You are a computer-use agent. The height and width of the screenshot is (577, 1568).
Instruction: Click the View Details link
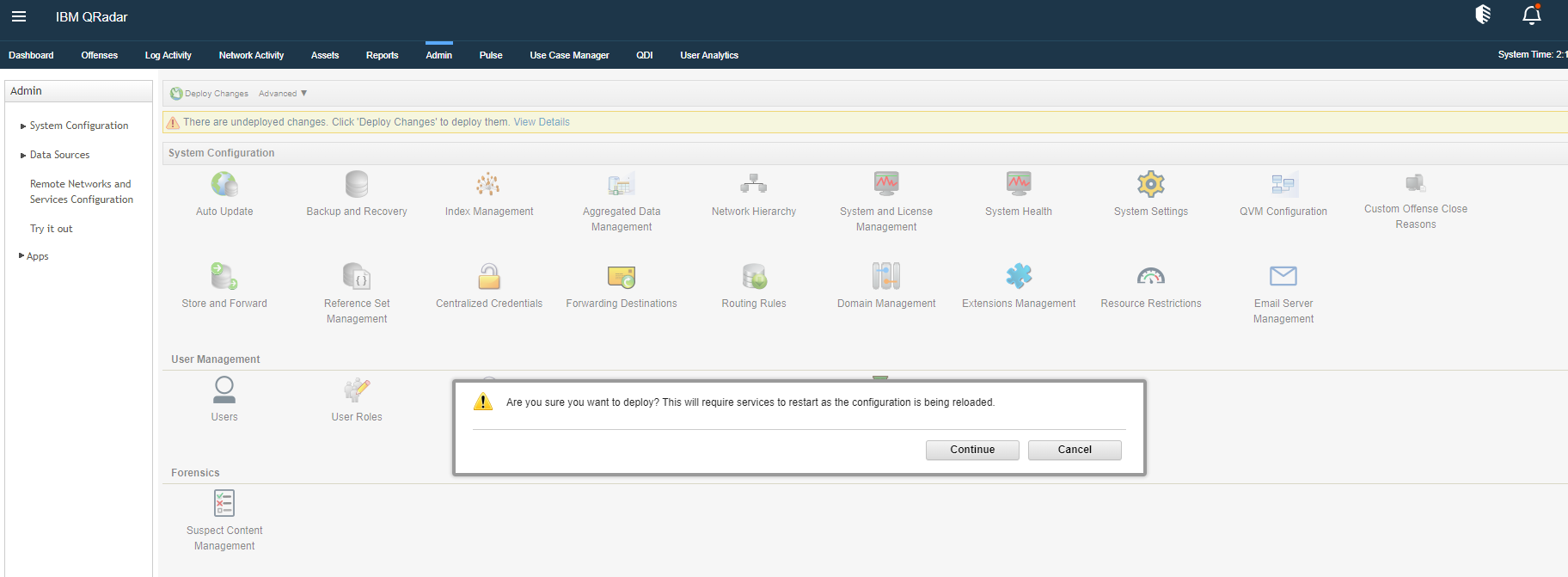tap(542, 122)
